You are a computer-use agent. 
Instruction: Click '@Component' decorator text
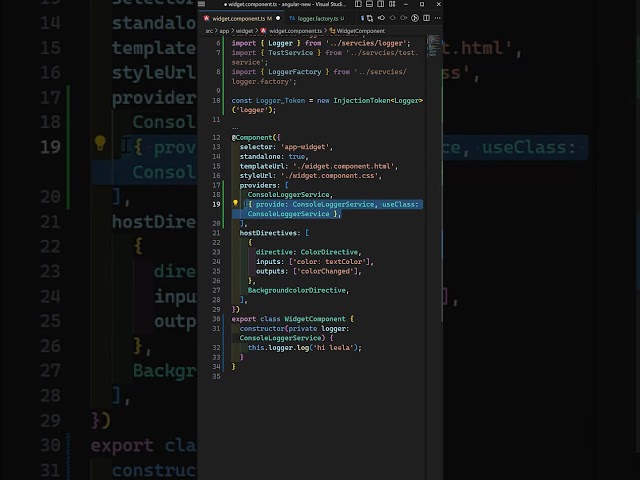252,138
